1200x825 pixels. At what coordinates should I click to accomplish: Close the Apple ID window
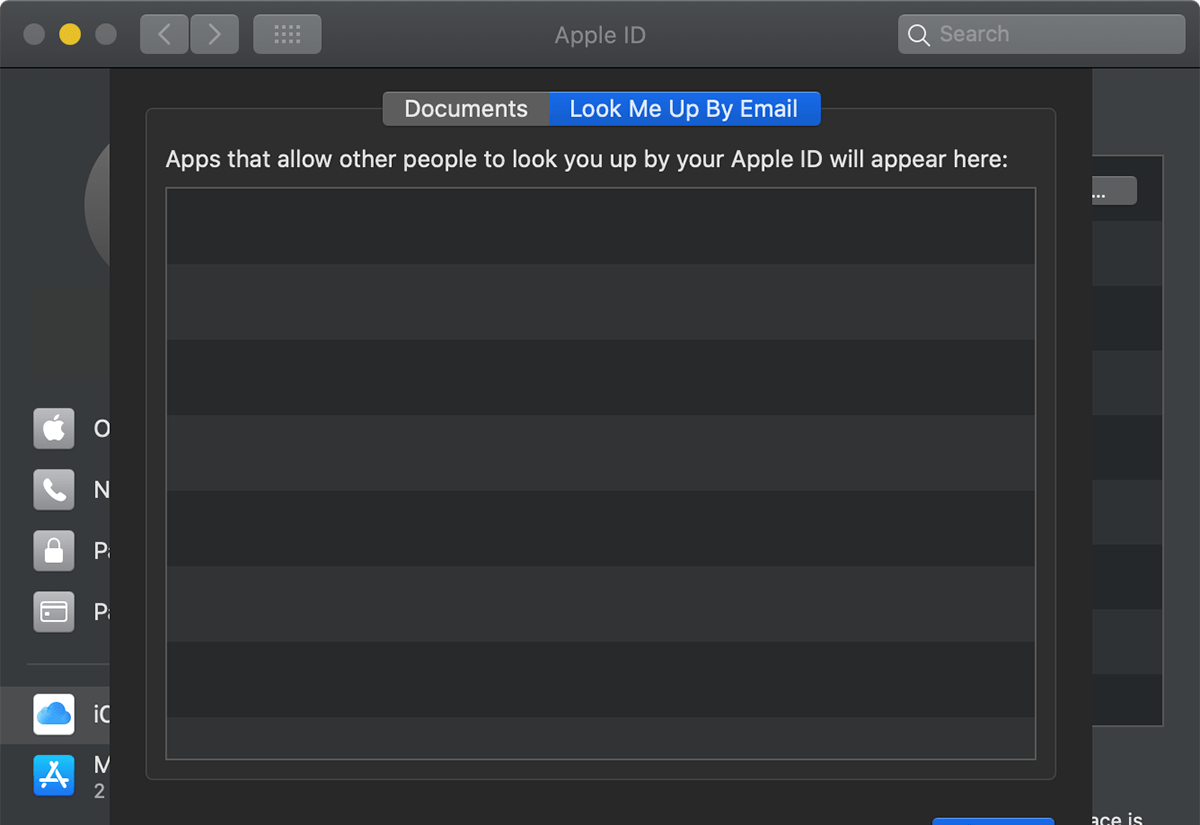(33, 35)
